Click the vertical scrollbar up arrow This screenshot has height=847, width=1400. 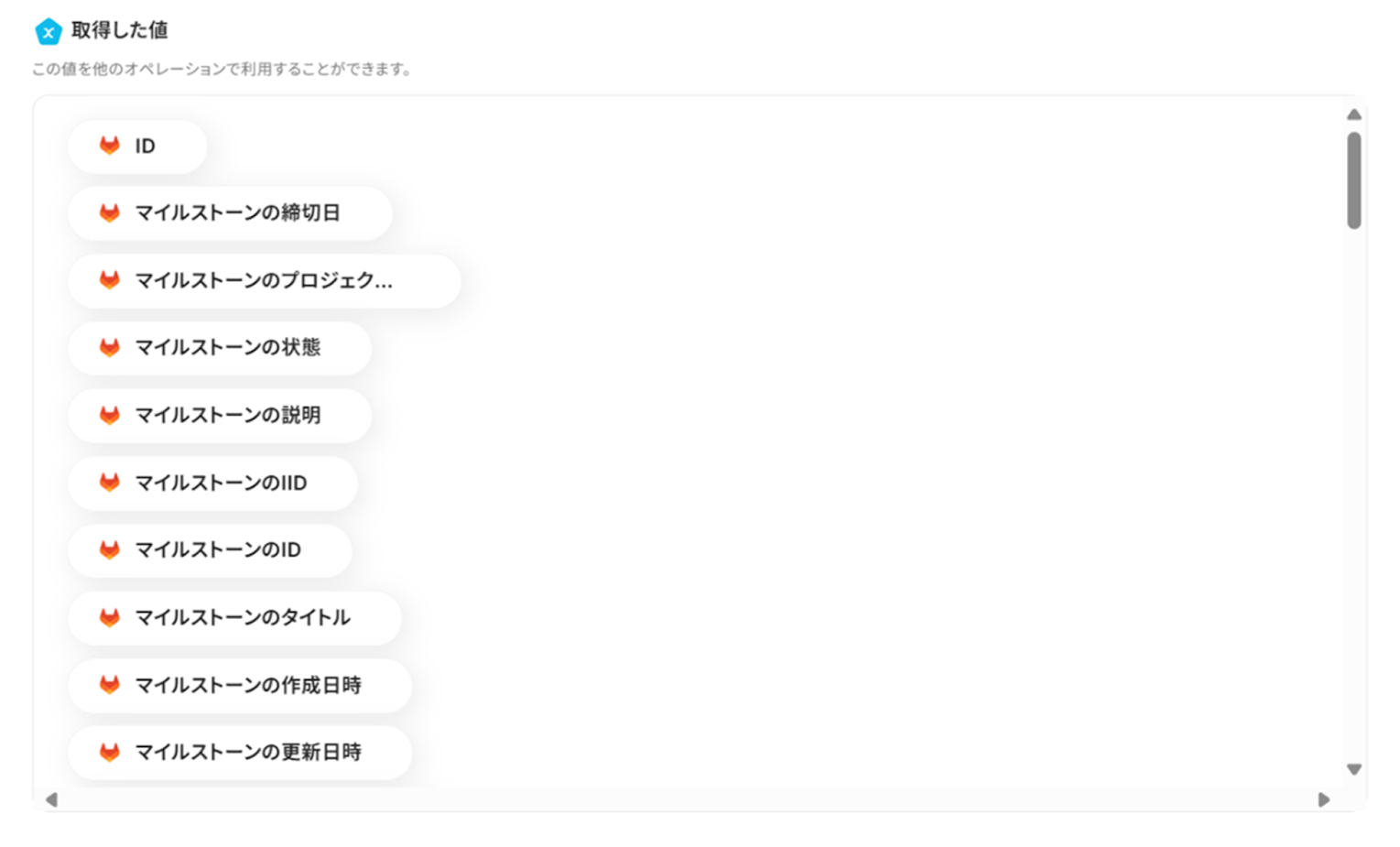click(x=1353, y=114)
